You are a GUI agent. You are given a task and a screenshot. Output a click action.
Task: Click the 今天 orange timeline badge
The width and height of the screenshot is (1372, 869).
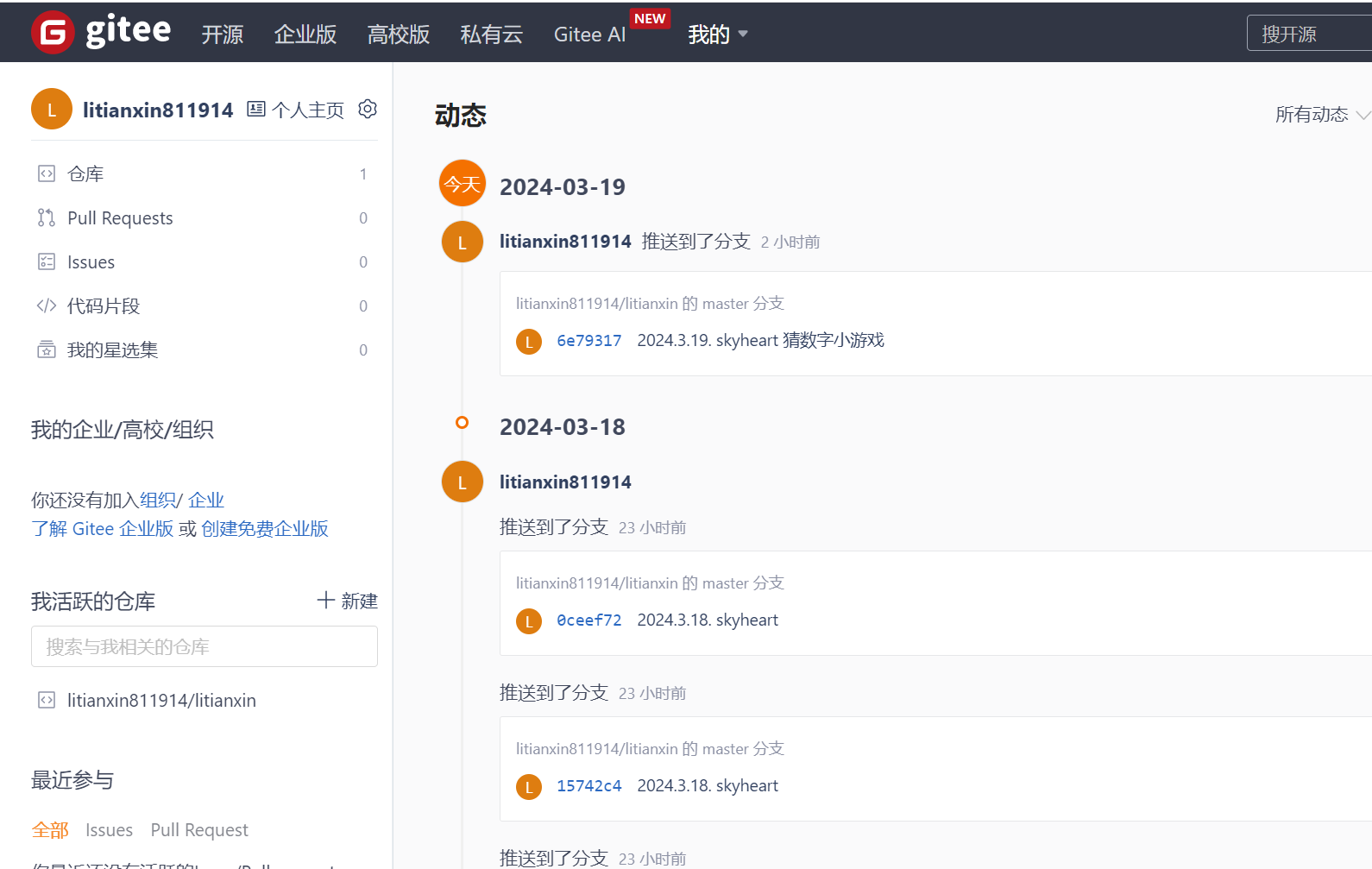coord(463,183)
